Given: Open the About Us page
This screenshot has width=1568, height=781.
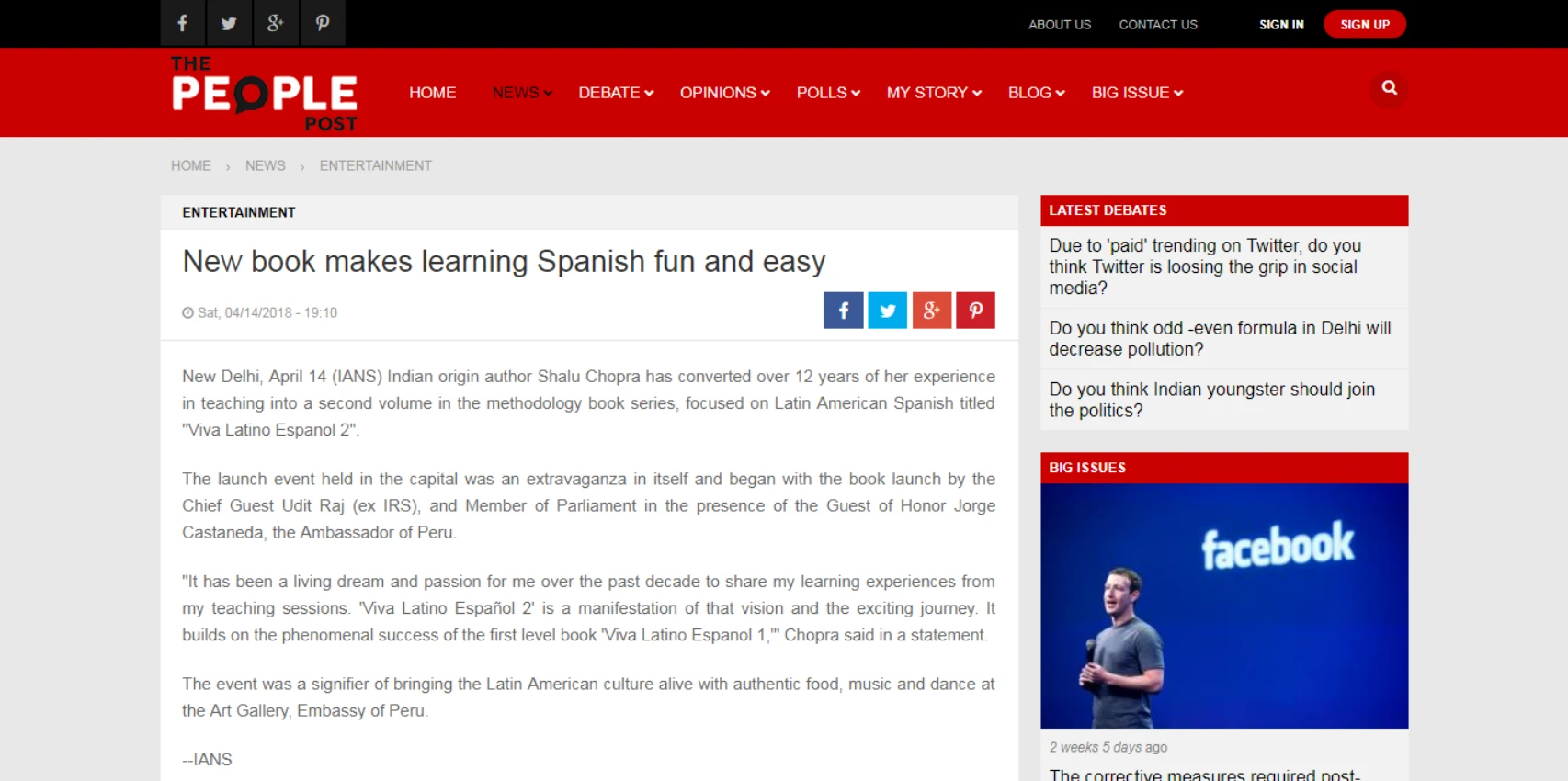Looking at the screenshot, I should (1059, 25).
